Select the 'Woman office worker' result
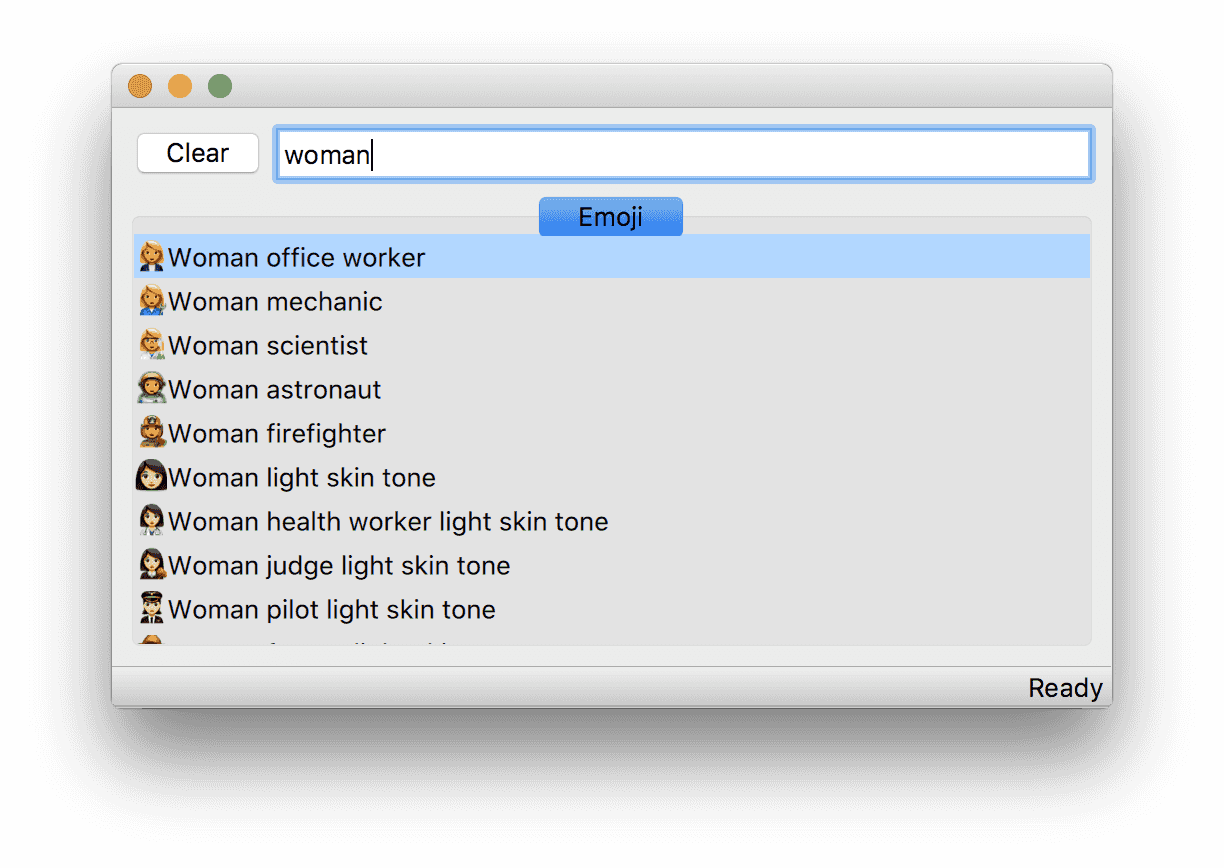 (297, 258)
